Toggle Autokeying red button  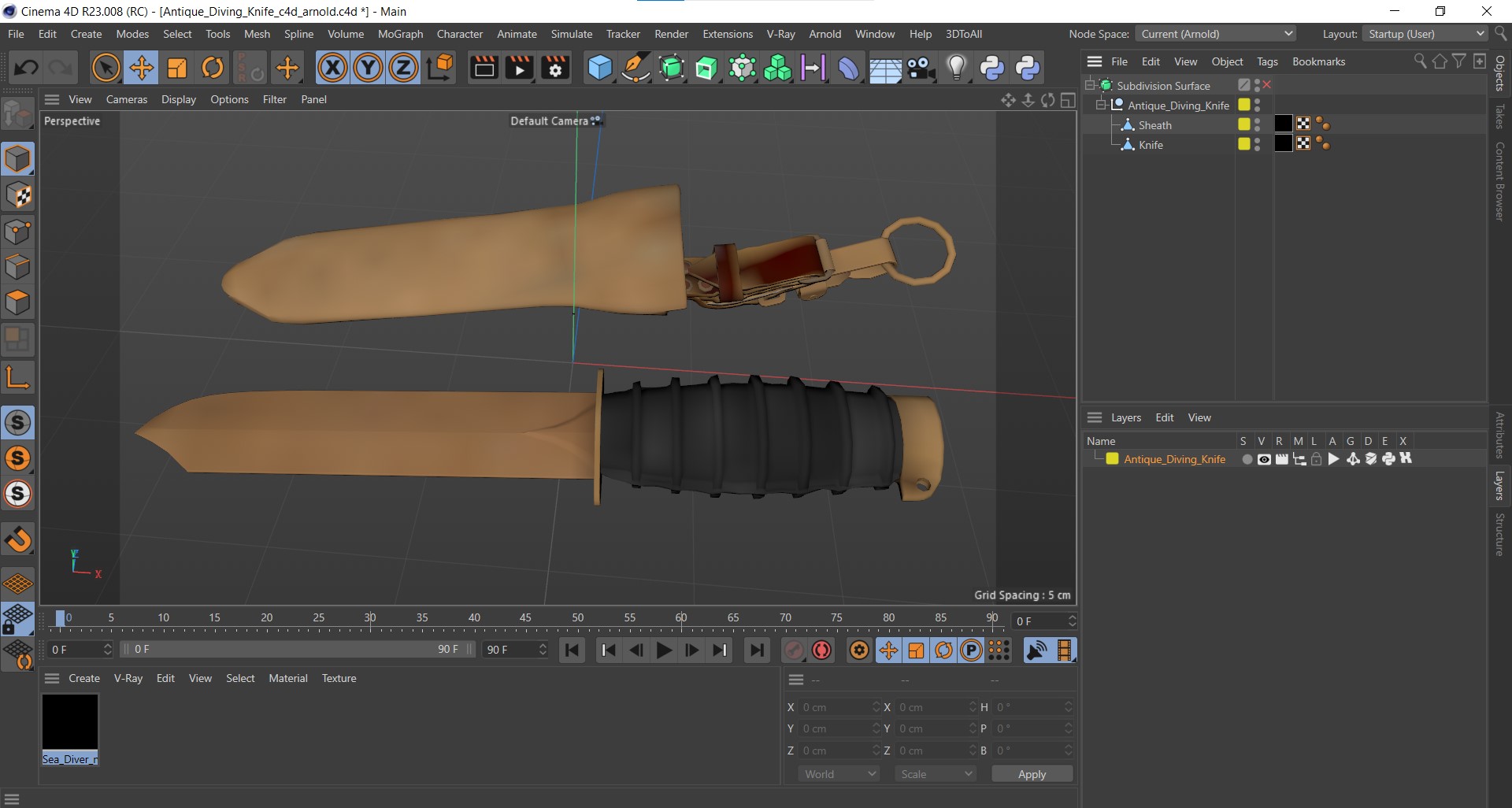(822, 650)
